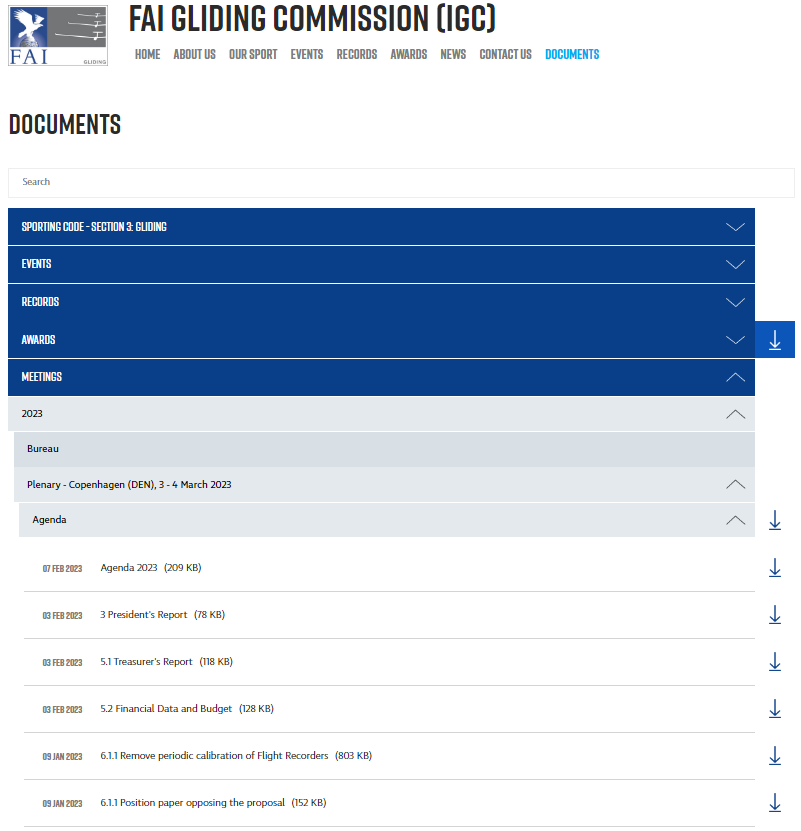Viewport: 801px width, 831px height.
Task: Click into the Search documents field
Action: point(401,182)
